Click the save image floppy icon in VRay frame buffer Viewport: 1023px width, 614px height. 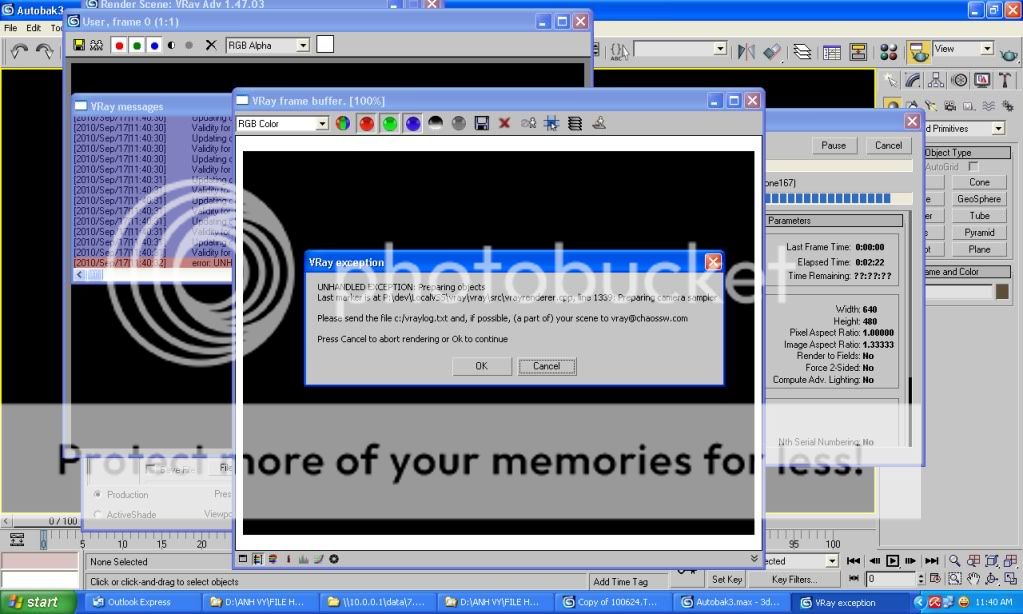click(481, 123)
